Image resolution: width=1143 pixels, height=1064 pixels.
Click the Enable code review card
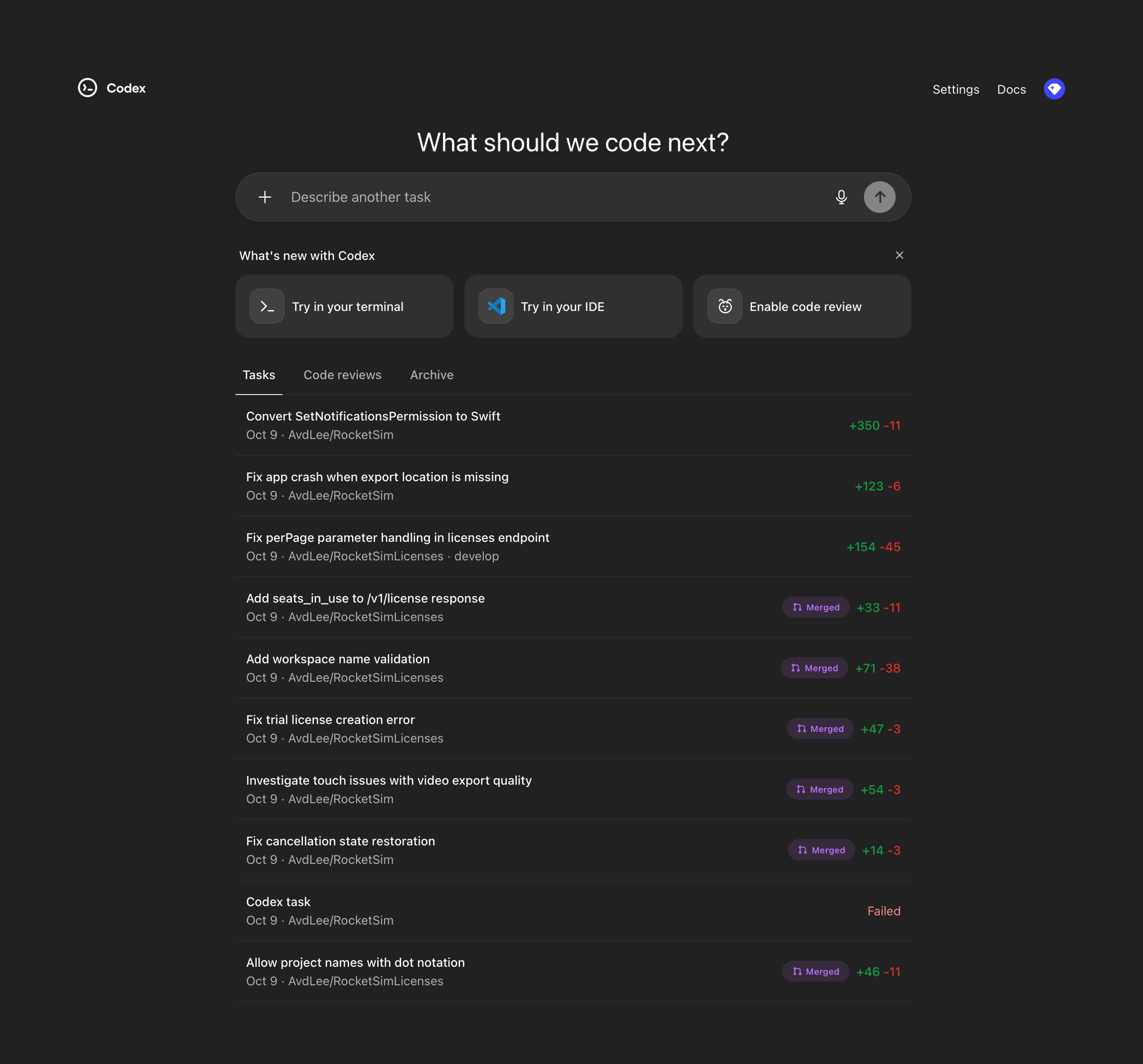pyautogui.click(x=805, y=307)
